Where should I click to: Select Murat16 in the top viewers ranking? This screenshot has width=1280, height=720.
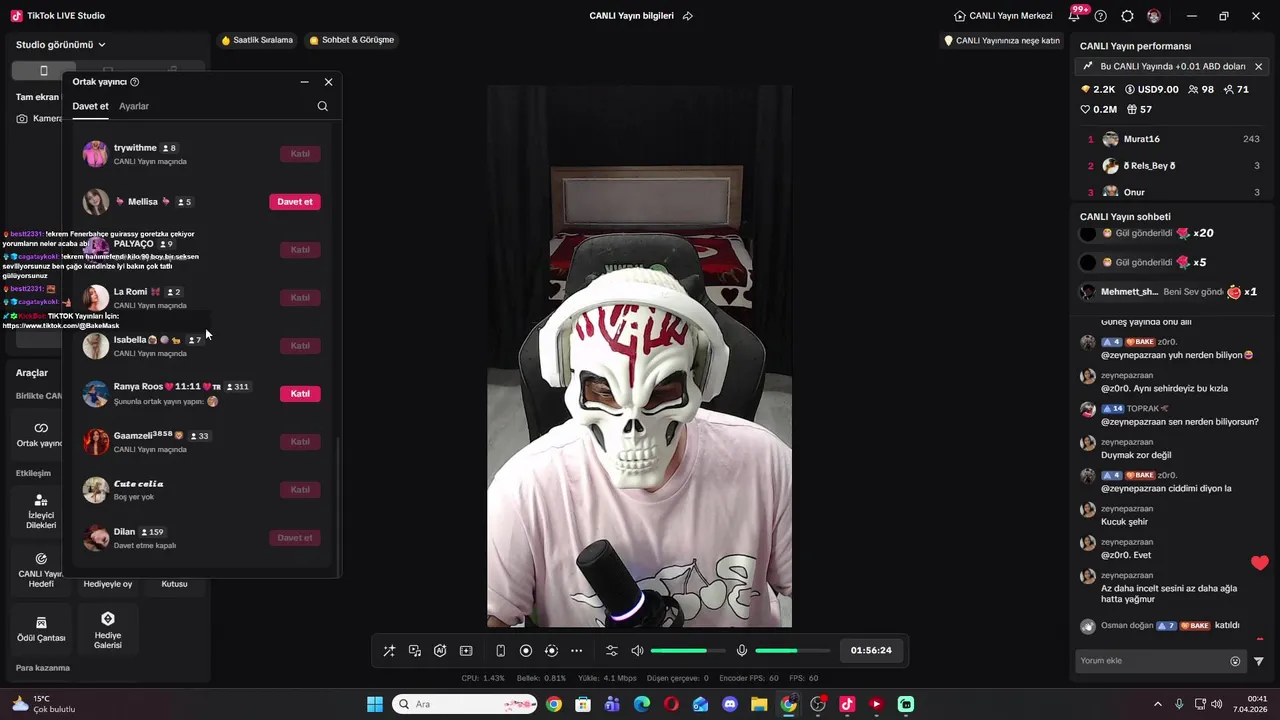point(1174,139)
